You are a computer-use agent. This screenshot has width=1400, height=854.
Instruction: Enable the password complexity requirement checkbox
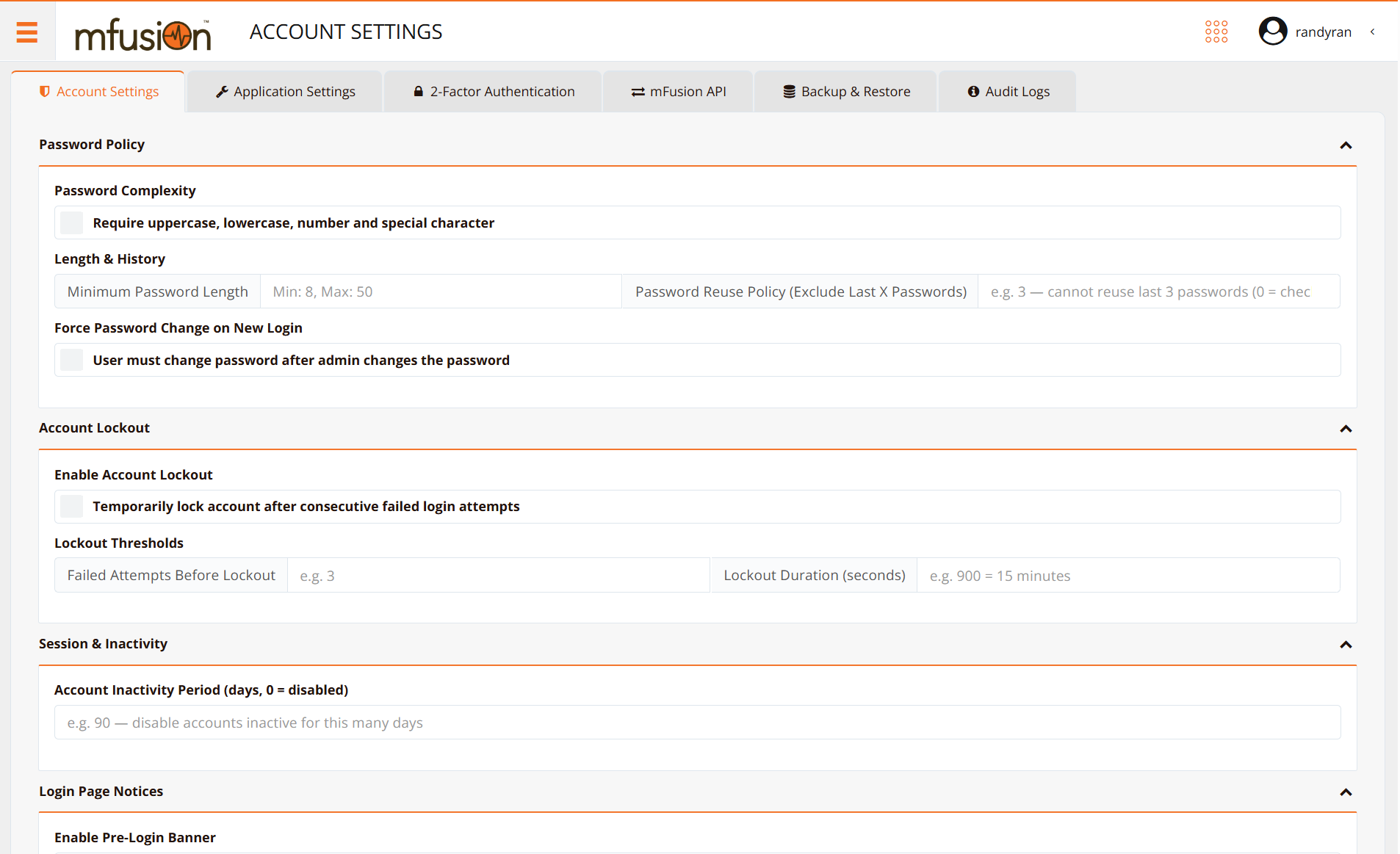(x=72, y=222)
